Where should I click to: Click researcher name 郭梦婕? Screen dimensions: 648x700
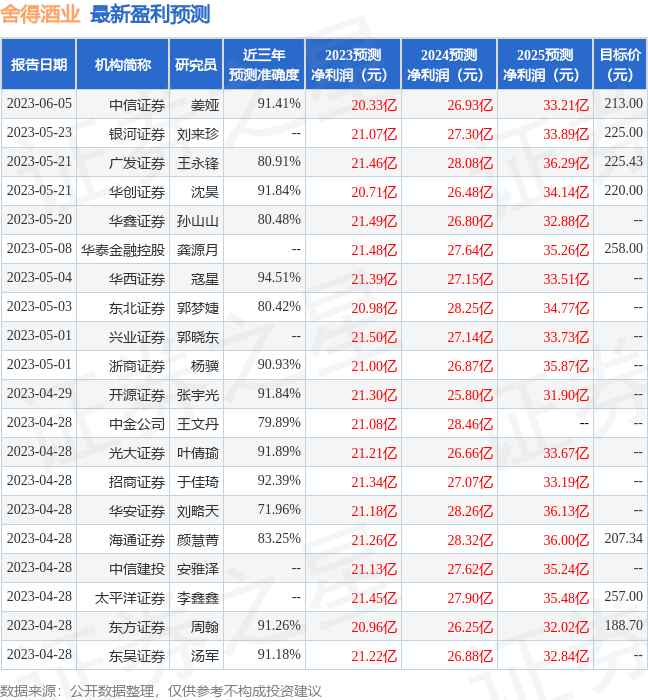coord(198,308)
